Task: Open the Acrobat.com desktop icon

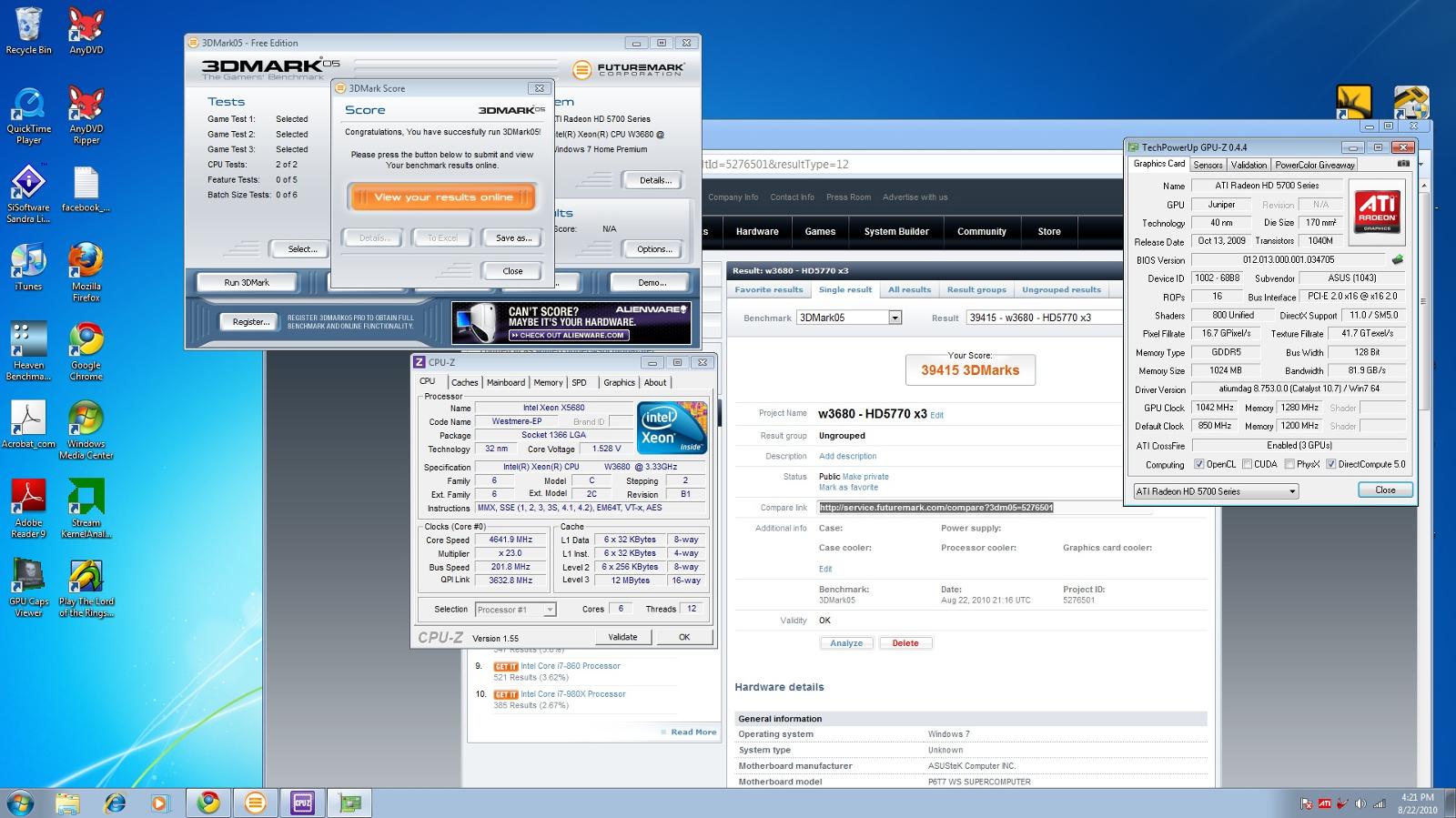Action: coord(28,425)
